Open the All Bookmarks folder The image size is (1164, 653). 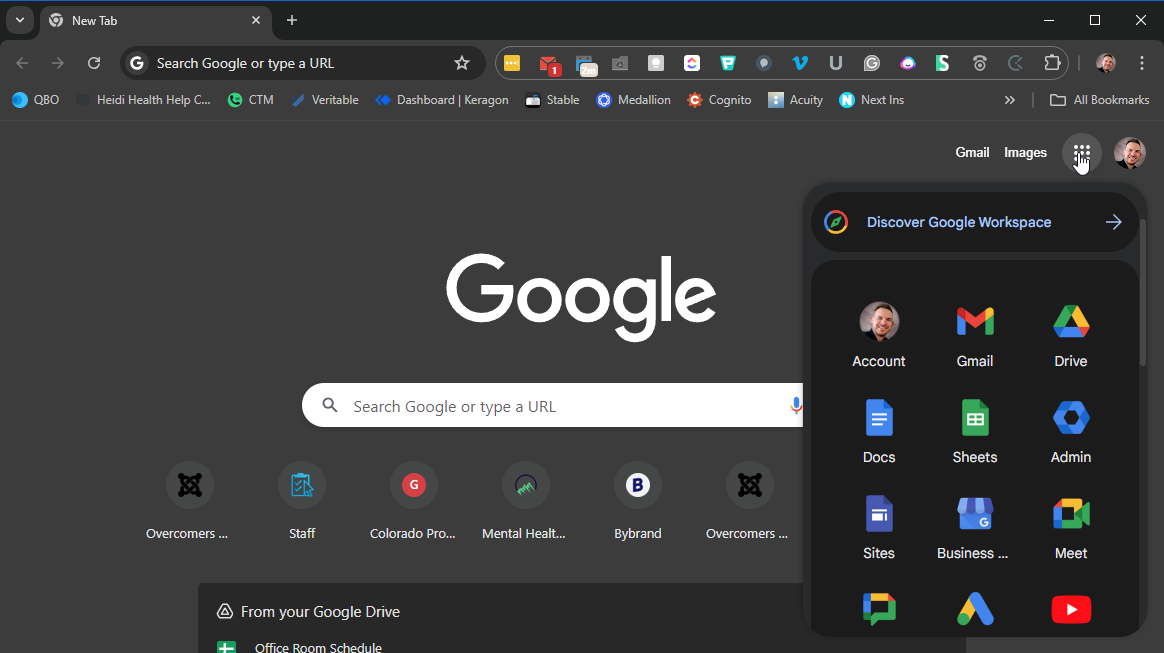[1099, 99]
